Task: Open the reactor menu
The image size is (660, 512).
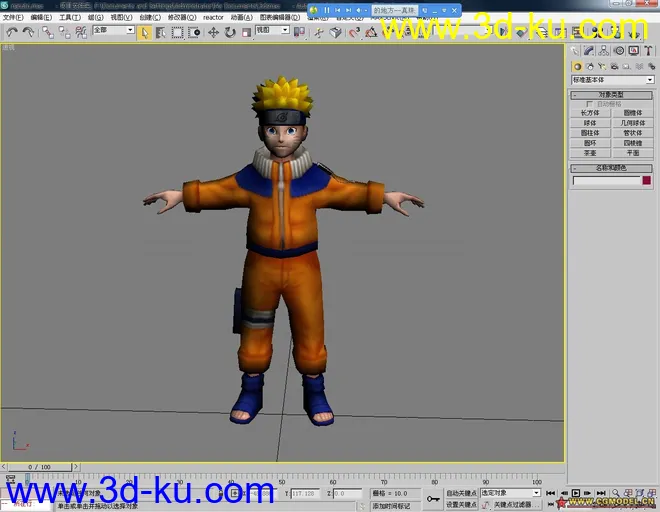Action: click(213, 17)
